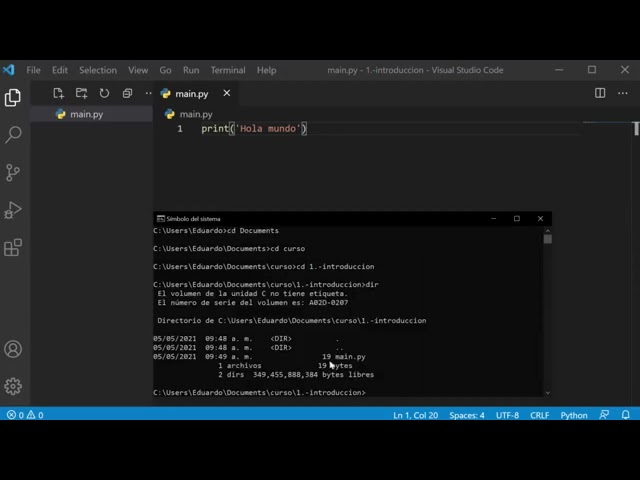Select main.py in the Explorer tree
This screenshot has width=640, height=480.
pos(92,114)
